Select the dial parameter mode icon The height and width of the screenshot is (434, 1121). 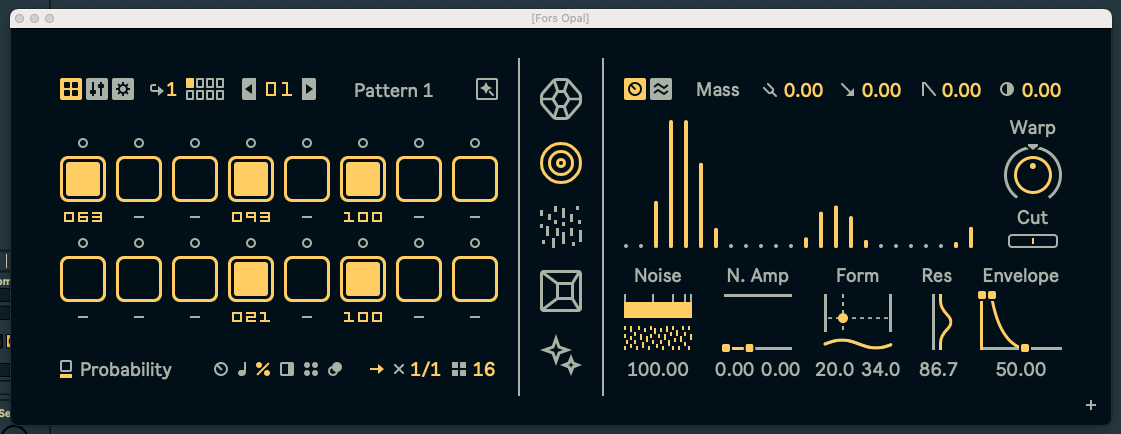click(221, 370)
